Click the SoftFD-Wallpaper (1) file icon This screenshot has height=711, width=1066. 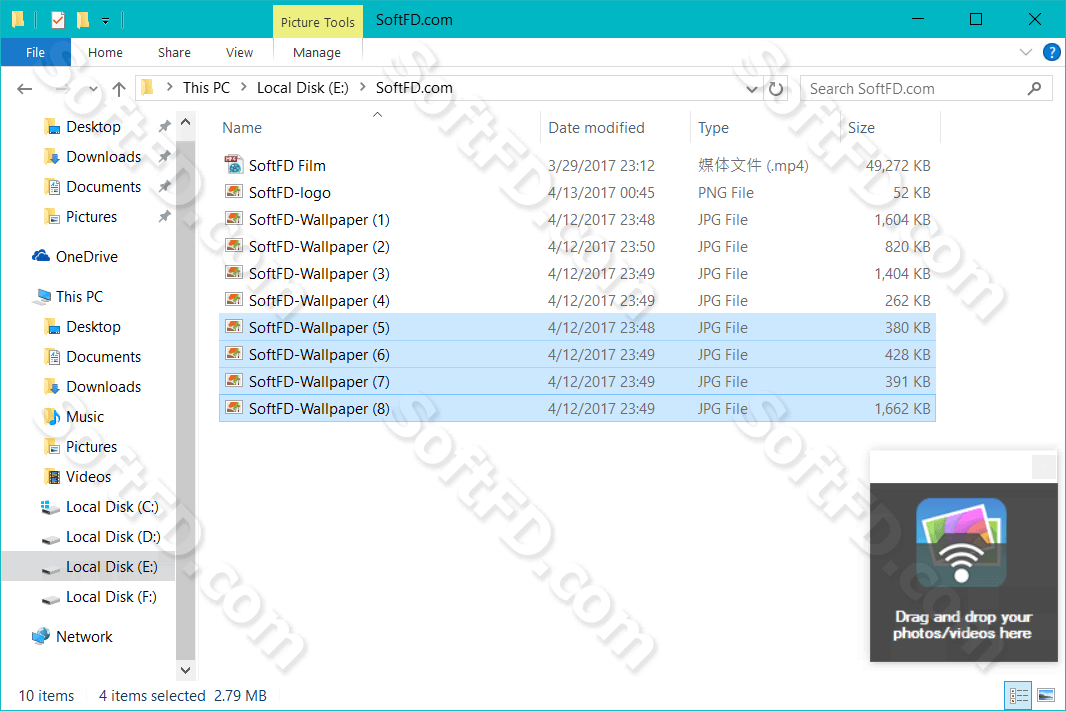[233, 219]
